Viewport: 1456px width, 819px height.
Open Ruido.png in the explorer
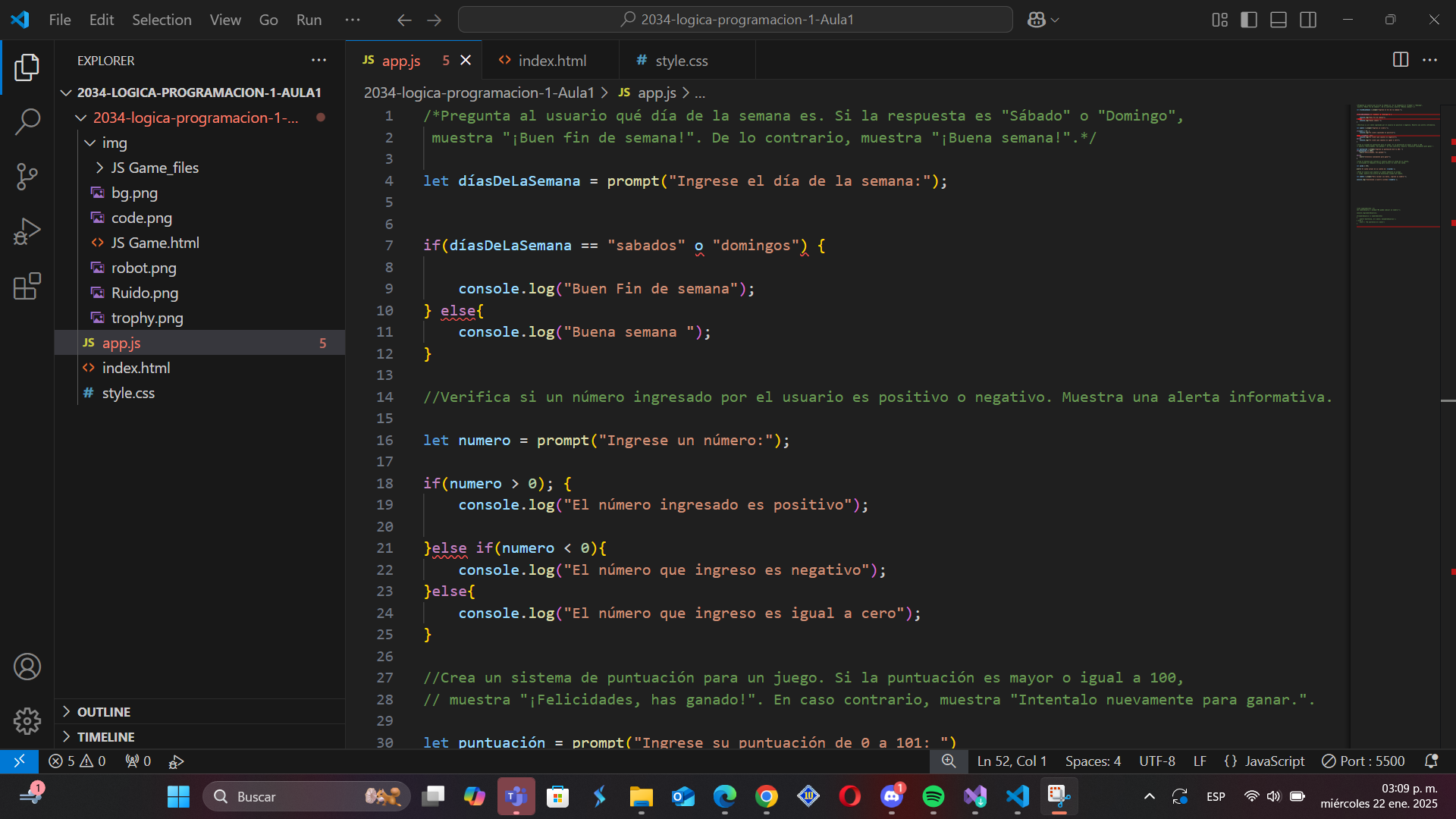(x=199, y=293)
